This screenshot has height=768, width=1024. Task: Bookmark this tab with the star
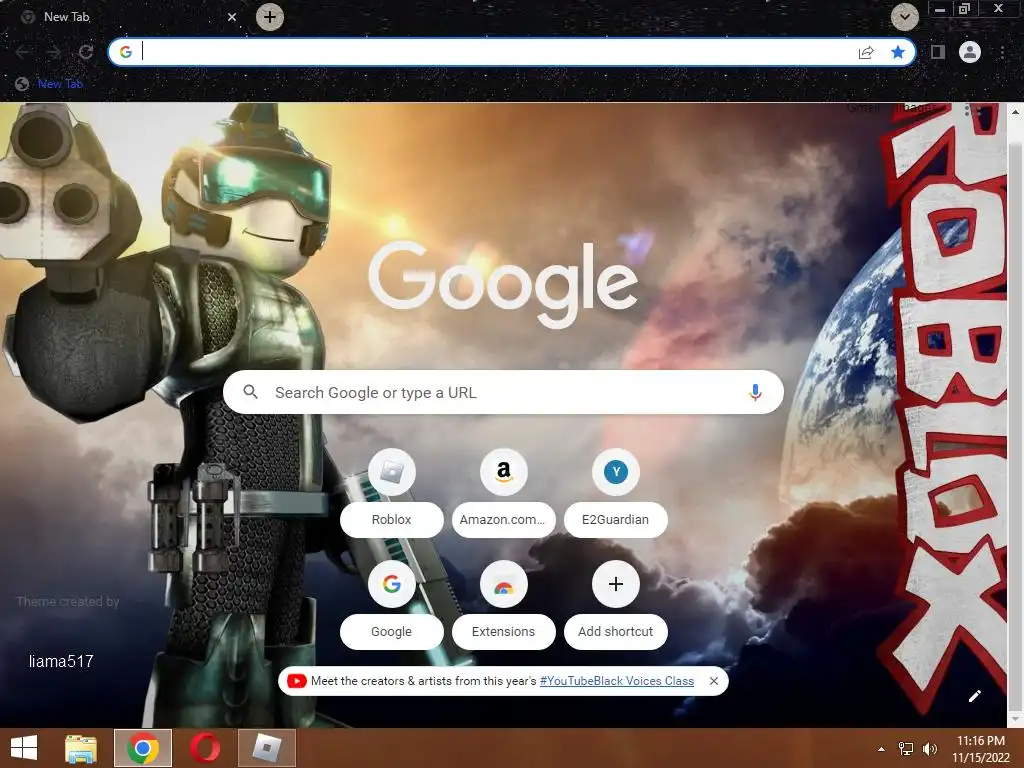[898, 52]
